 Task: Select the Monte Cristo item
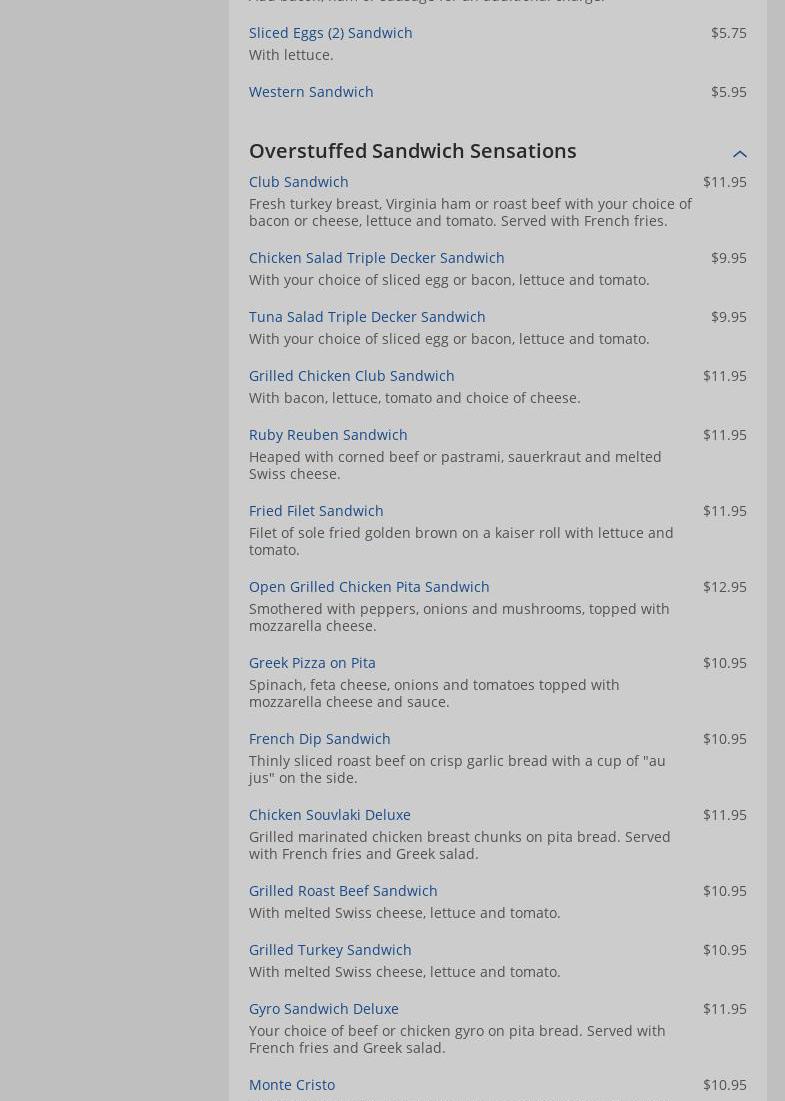click(291, 1085)
